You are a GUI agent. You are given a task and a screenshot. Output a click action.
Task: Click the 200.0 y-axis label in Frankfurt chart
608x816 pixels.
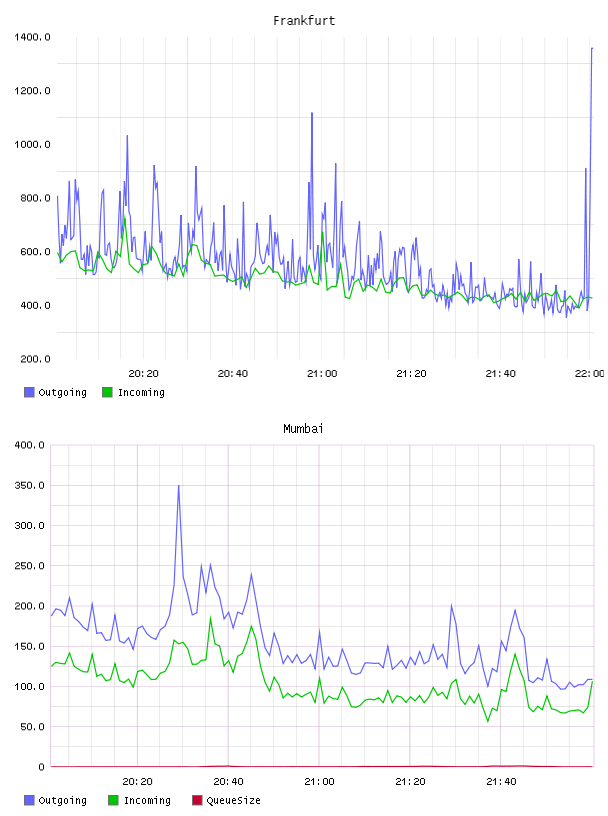click(x=35, y=359)
